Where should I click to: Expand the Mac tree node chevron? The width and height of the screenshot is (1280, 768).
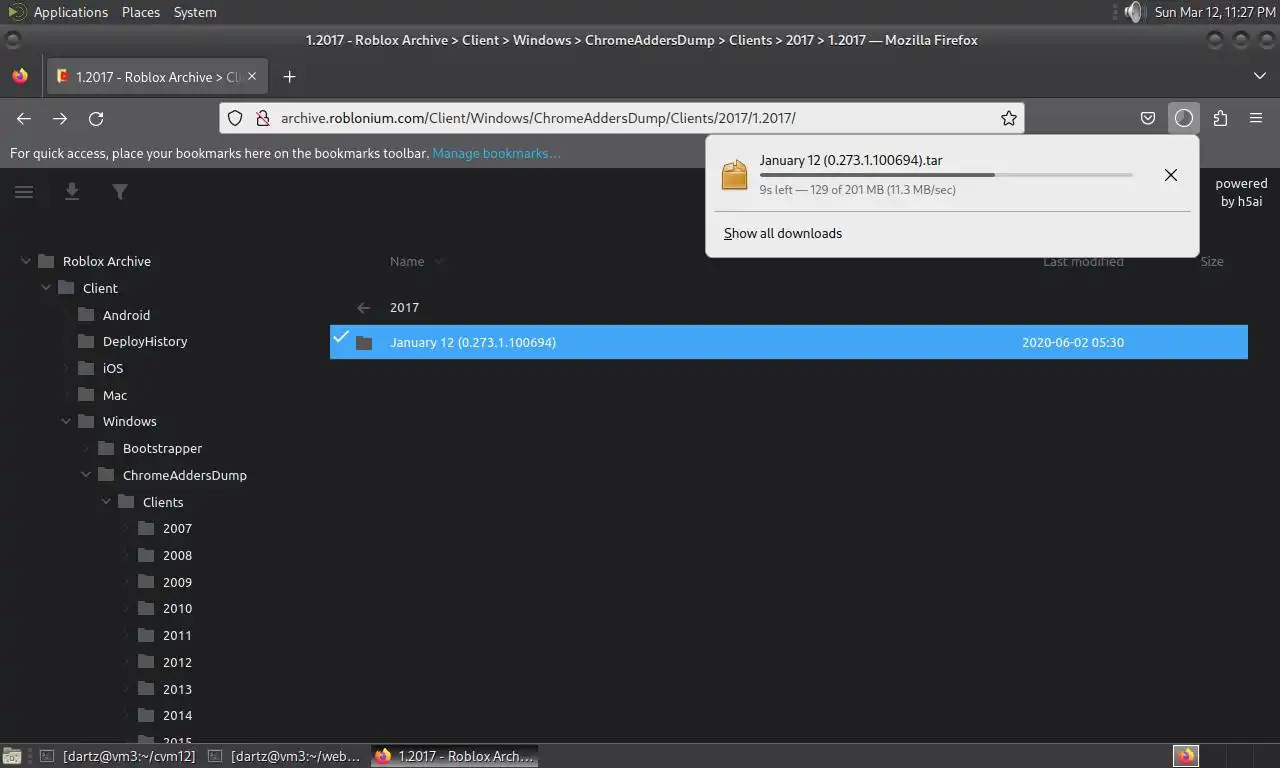[66, 395]
